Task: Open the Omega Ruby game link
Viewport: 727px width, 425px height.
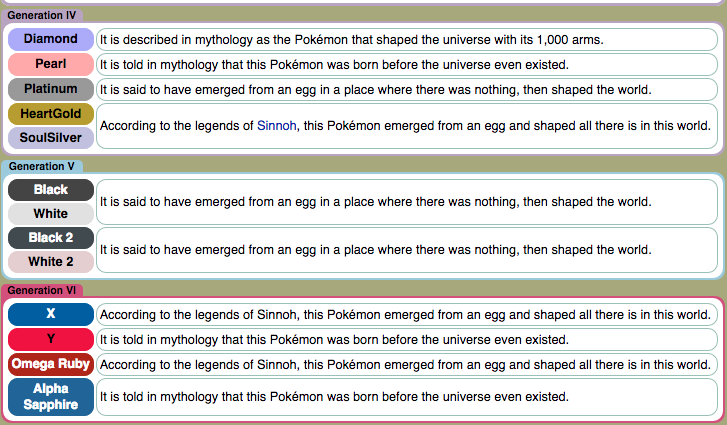Action: (51, 363)
